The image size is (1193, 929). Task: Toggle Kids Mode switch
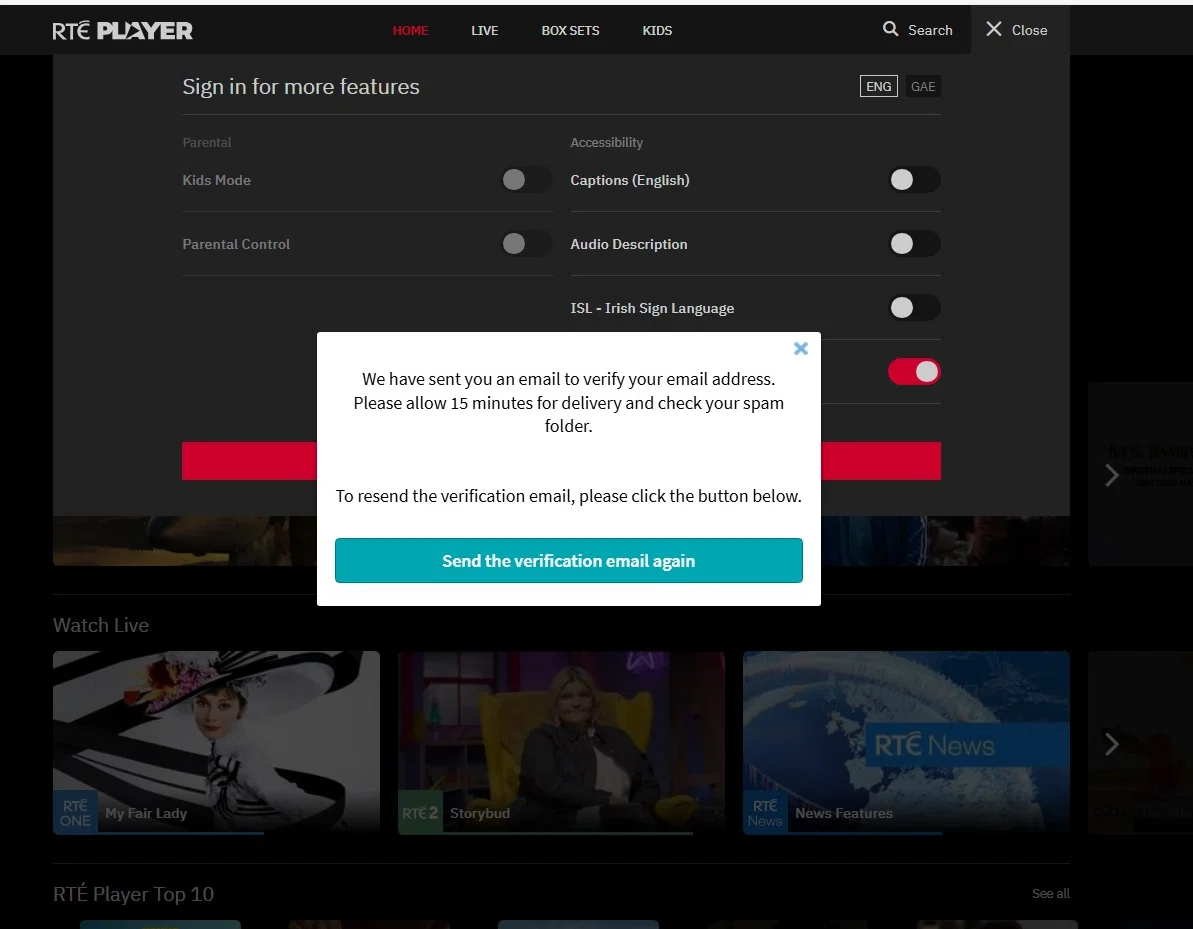tap(527, 180)
